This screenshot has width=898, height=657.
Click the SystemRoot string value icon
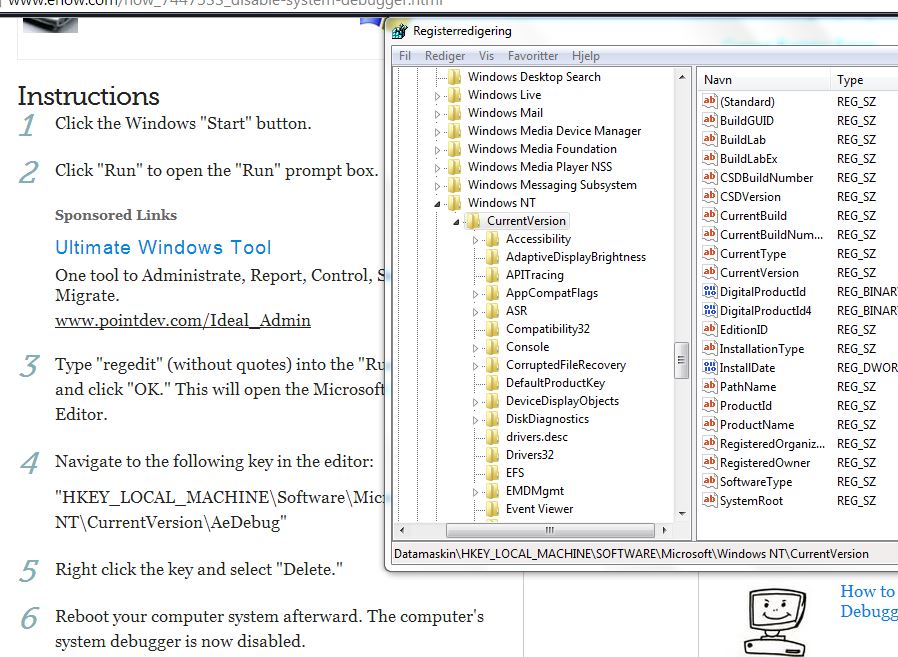click(710, 501)
